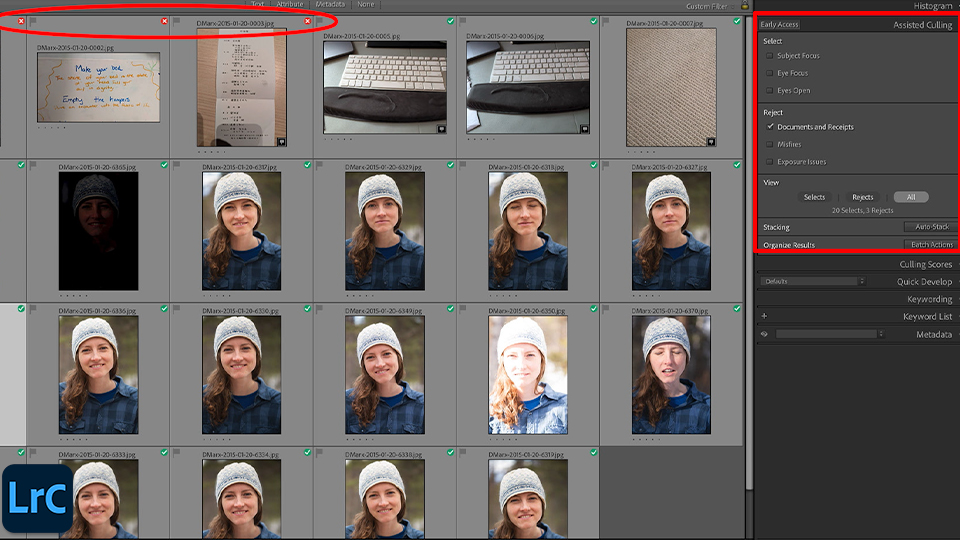Uncheck Documents and Receipts
The height and width of the screenshot is (540, 960).
[x=770, y=127]
